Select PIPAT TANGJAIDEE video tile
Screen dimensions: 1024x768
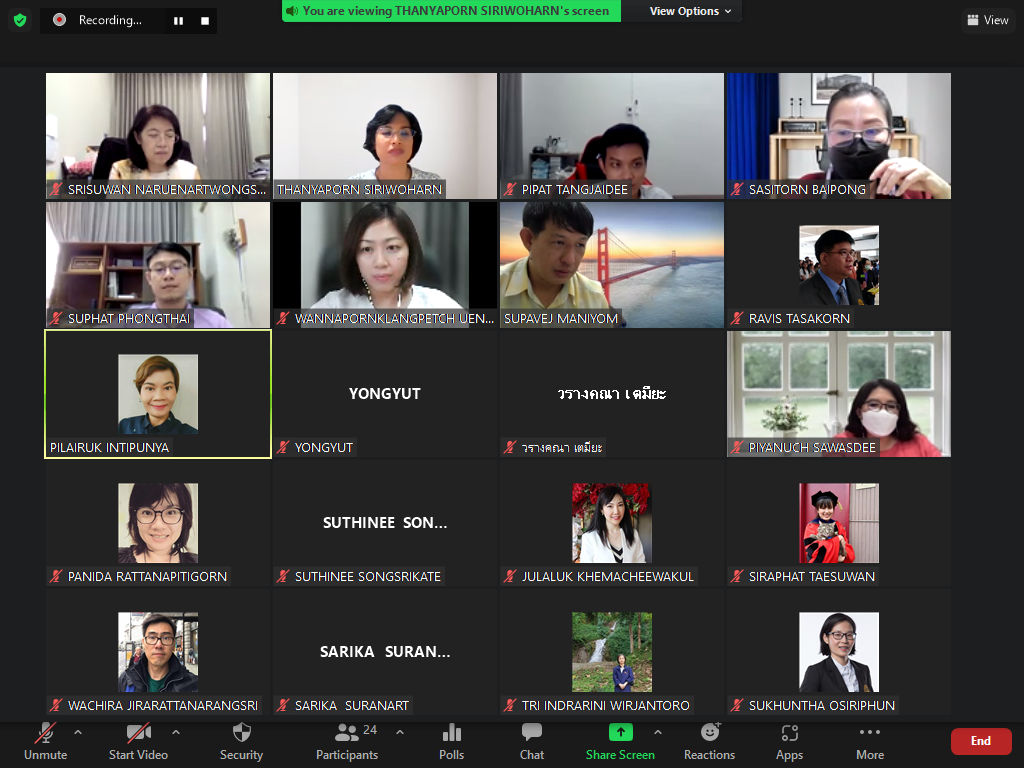[x=612, y=136]
